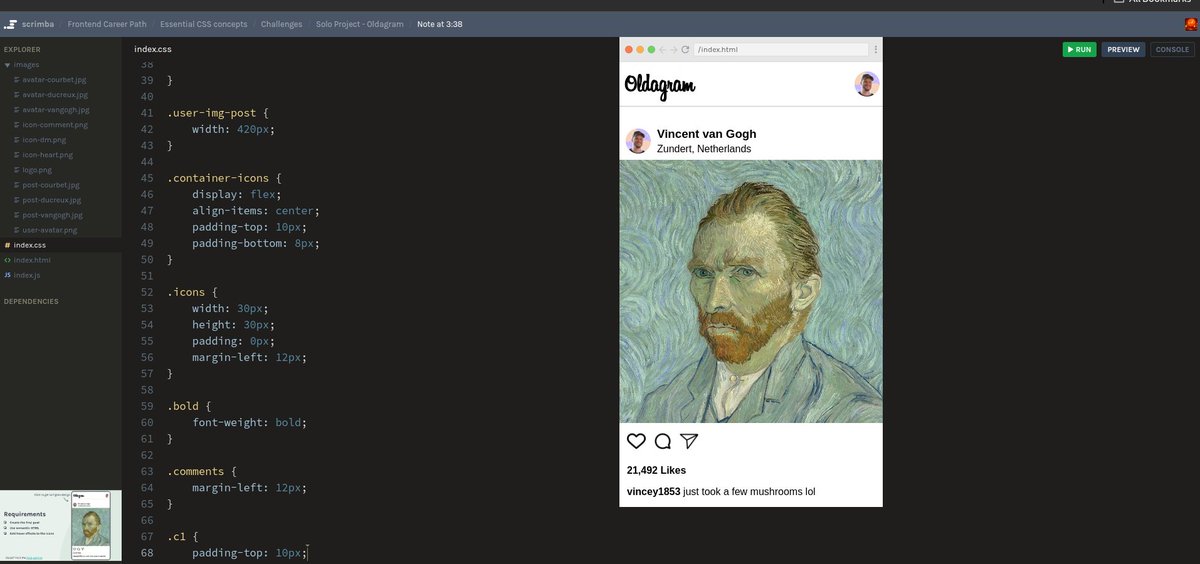Click the comment bubble icon

(662, 441)
